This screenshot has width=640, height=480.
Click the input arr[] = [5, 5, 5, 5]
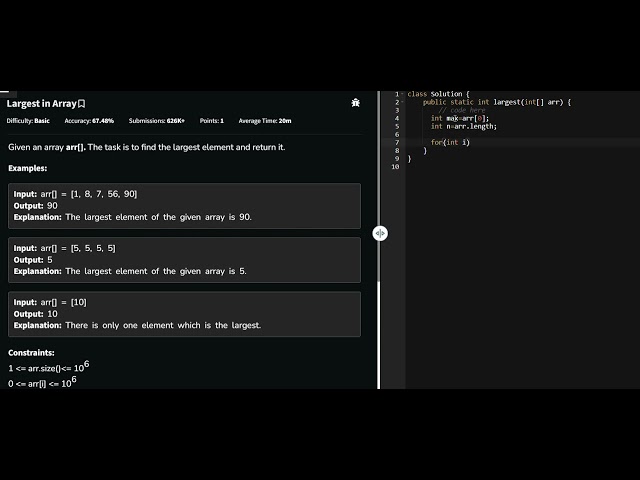click(64, 248)
